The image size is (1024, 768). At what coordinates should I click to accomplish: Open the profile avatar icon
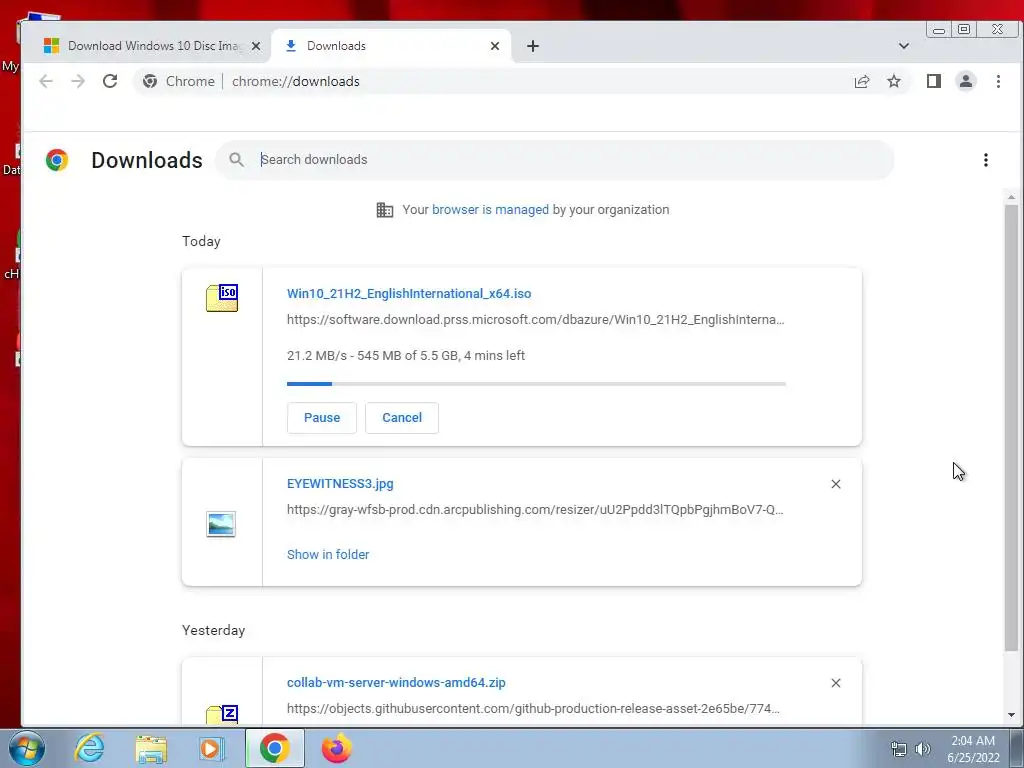(x=966, y=81)
